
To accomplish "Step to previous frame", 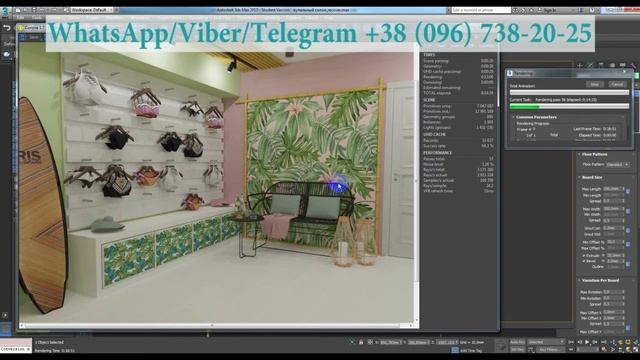I will click(580, 342).
